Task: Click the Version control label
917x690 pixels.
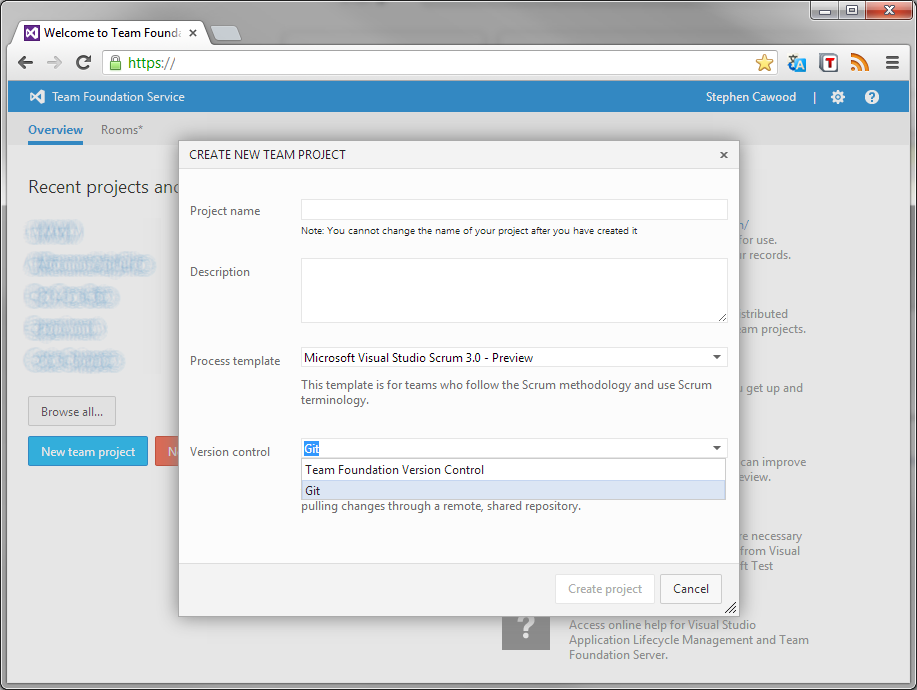Action: click(x=230, y=452)
